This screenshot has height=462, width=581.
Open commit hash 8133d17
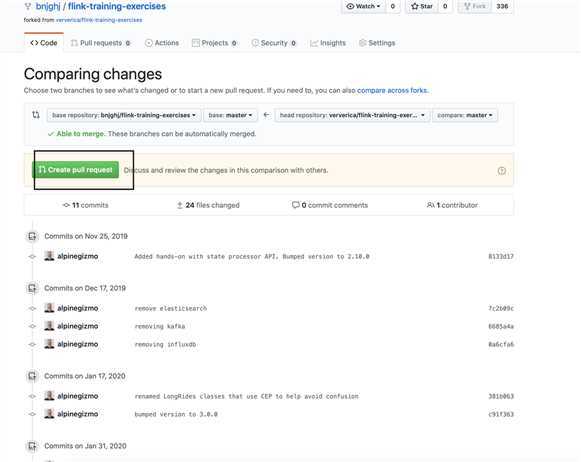501,256
